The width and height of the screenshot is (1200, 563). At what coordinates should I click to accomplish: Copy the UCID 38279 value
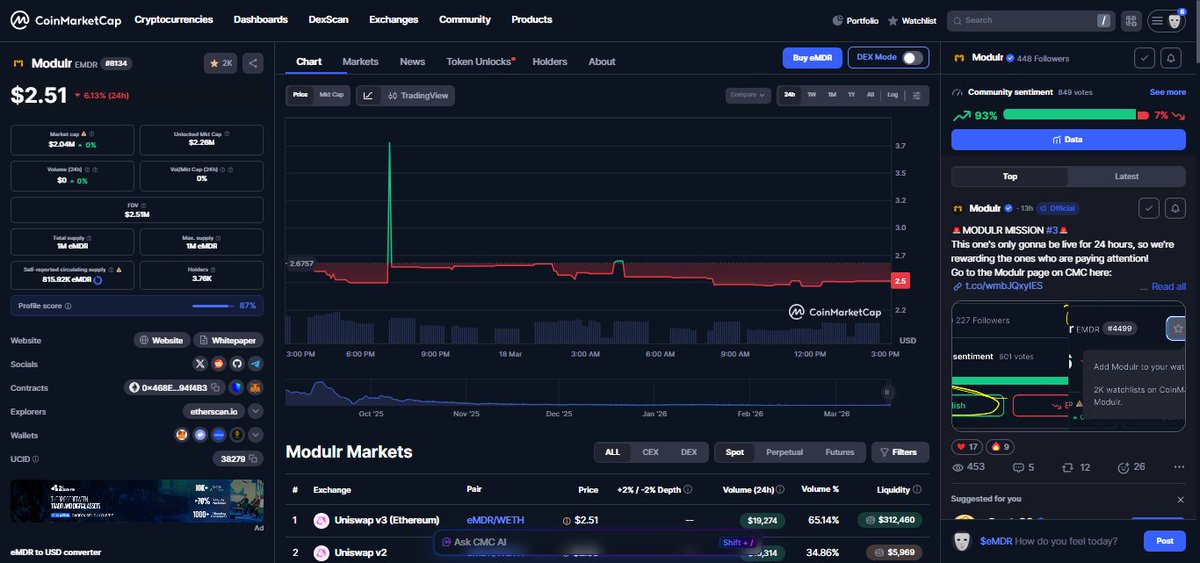(x=255, y=459)
